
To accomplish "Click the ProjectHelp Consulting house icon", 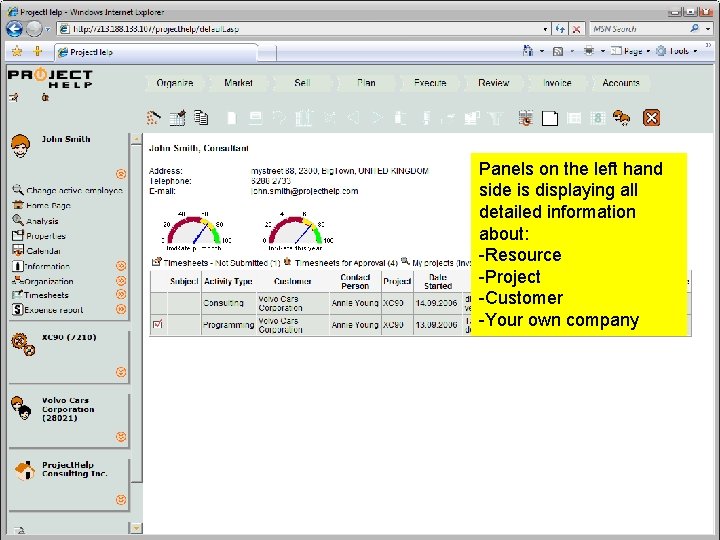I will (x=25, y=471).
